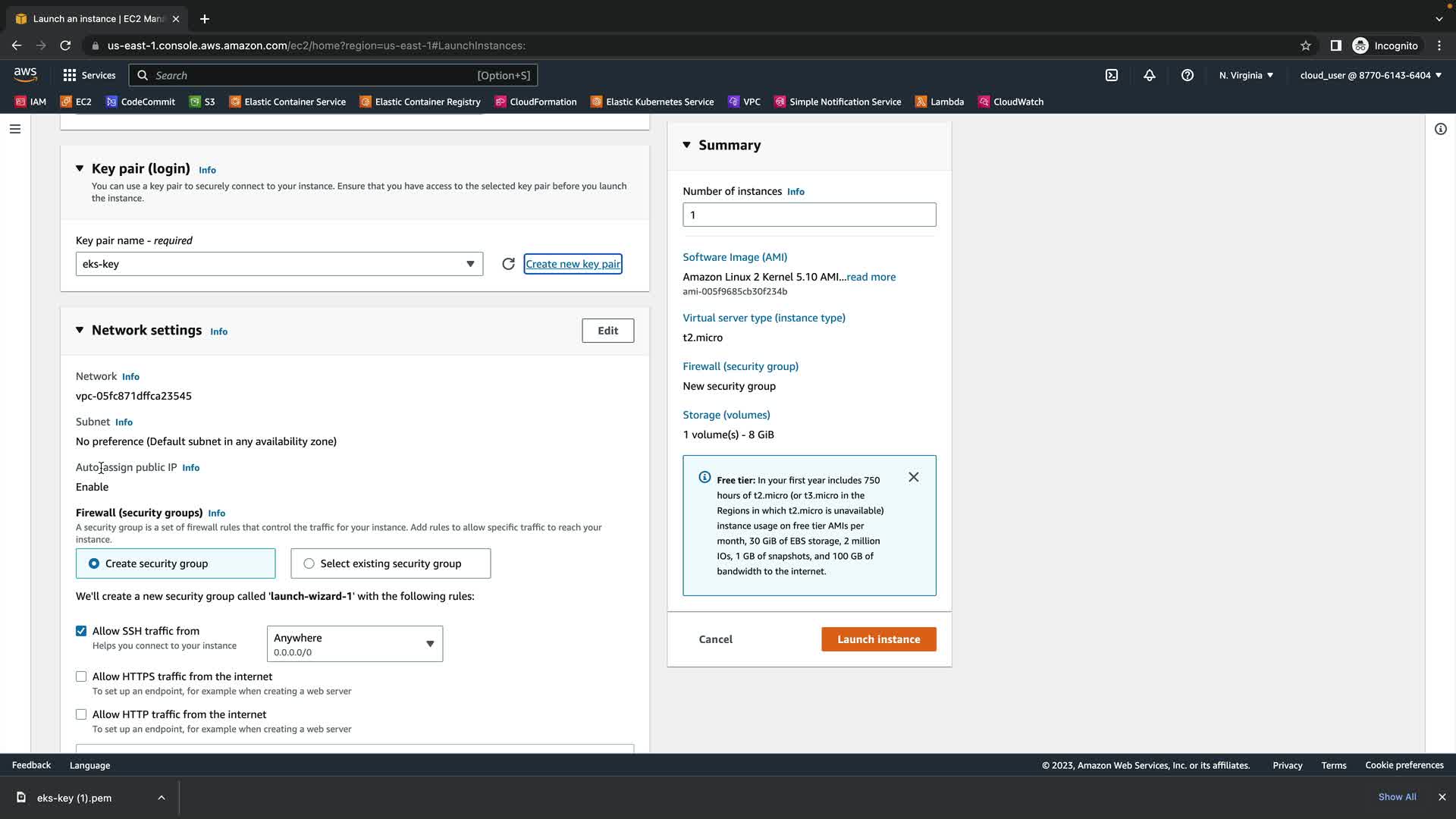Refresh the key pair list
Viewport: 1456px width, 819px height.
point(508,264)
